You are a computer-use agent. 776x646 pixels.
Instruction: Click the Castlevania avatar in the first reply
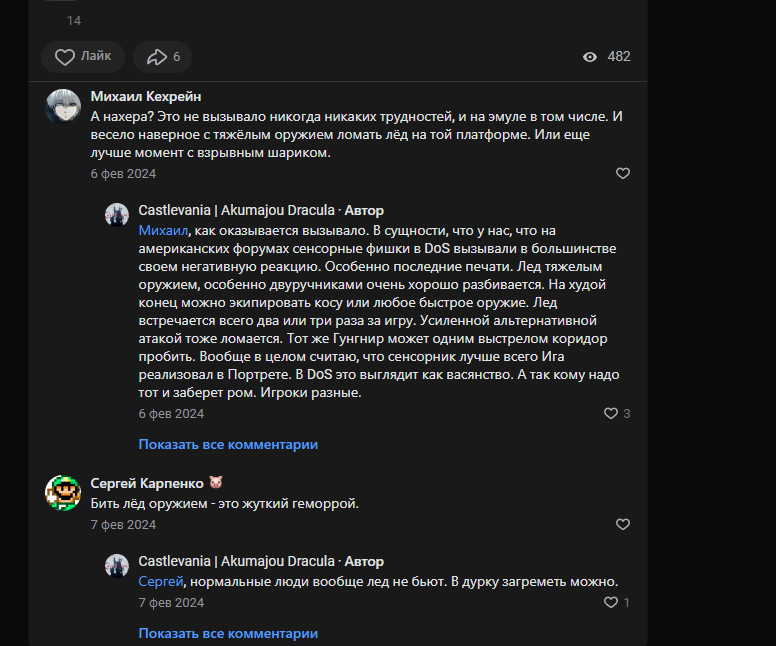tap(117, 215)
